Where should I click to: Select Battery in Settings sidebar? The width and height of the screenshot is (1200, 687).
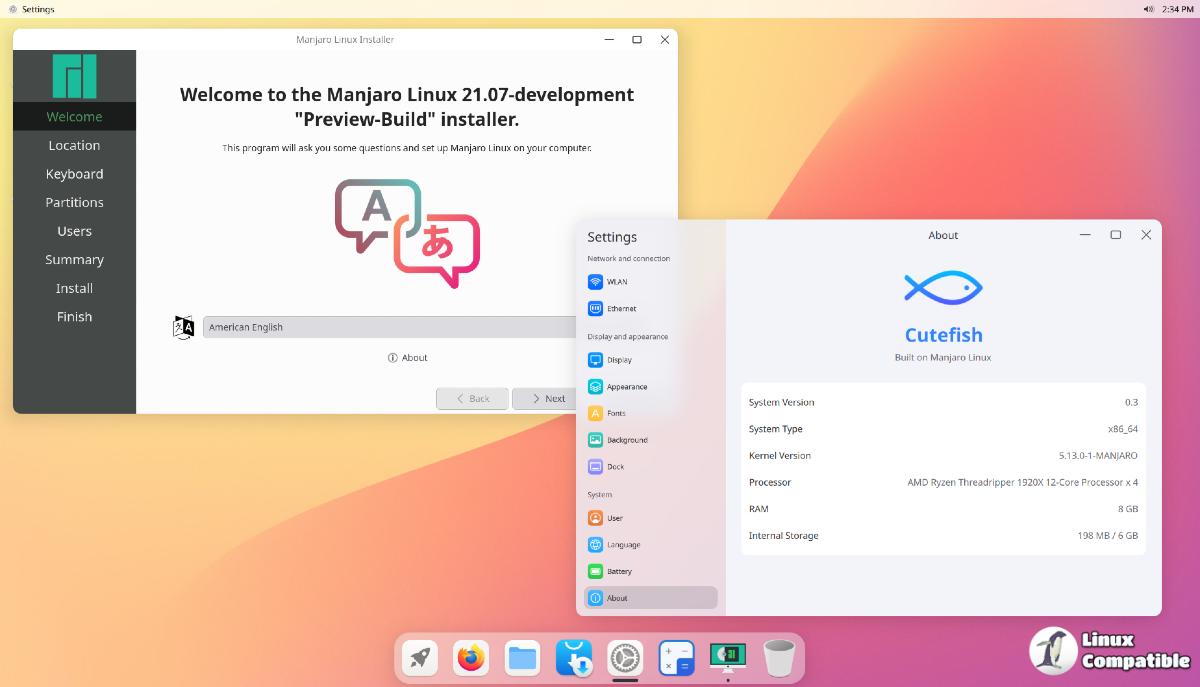[x=619, y=572]
